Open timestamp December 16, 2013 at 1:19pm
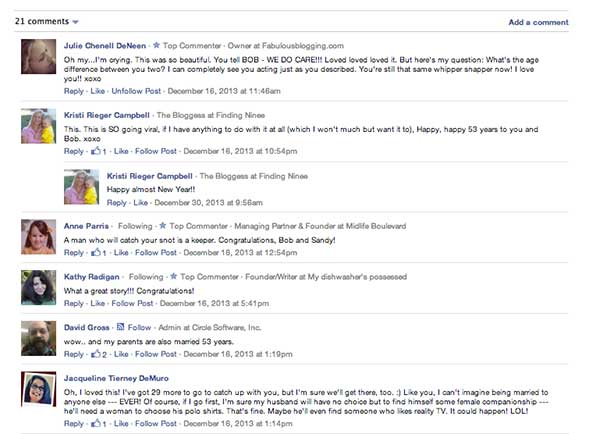Image resolution: width=600 pixels, height=434 pixels. pyautogui.click(x=238, y=354)
